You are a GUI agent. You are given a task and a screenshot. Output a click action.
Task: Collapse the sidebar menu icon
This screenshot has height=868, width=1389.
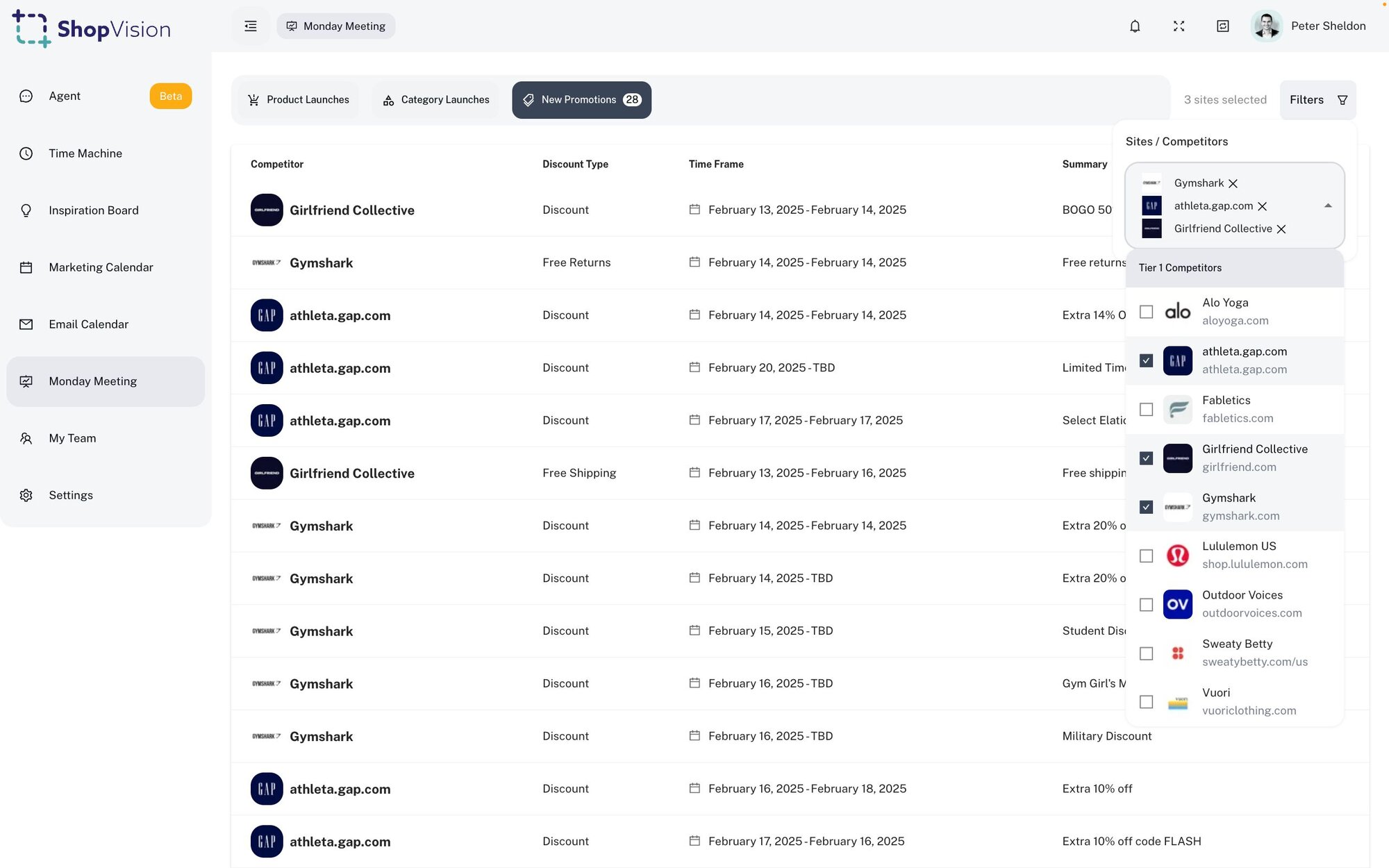coord(251,26)
